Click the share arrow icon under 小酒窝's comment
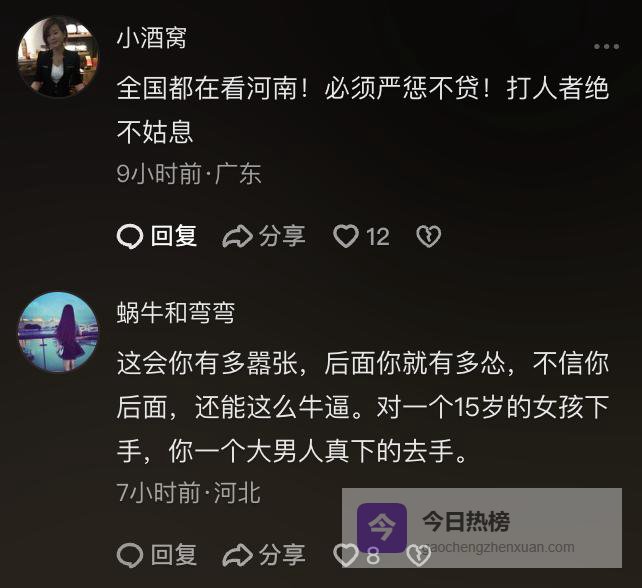The width and height of the screenshot is (642, 588). [x=237, y=236]
